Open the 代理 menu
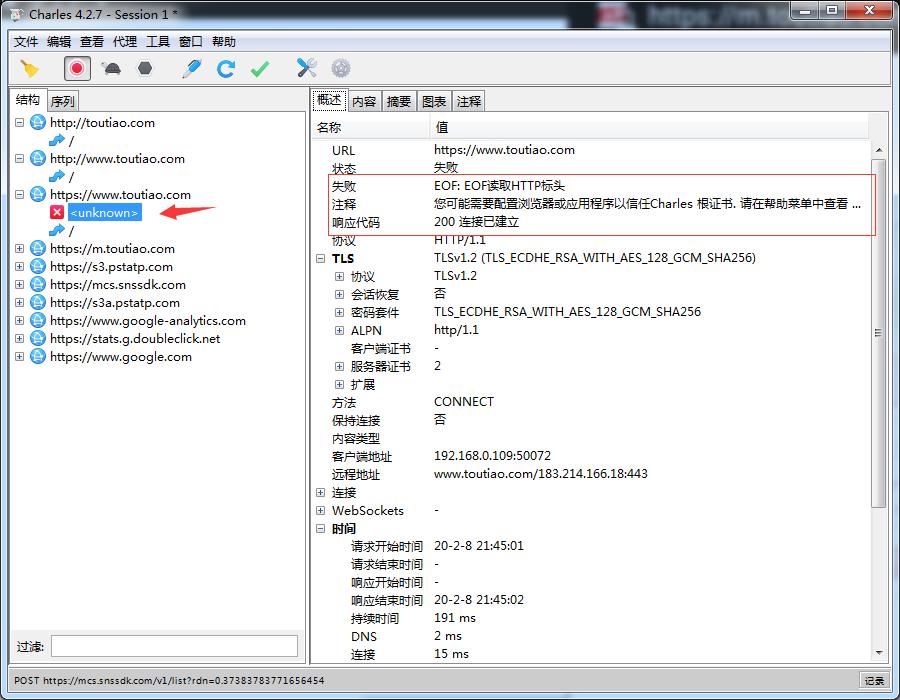The width and height of the screenshot is (900, 700). point(123,41)
